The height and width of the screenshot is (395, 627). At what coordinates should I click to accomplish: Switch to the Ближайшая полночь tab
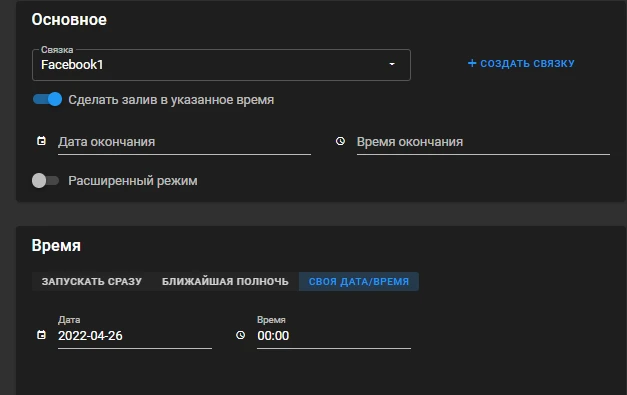(x=225, y=281)
